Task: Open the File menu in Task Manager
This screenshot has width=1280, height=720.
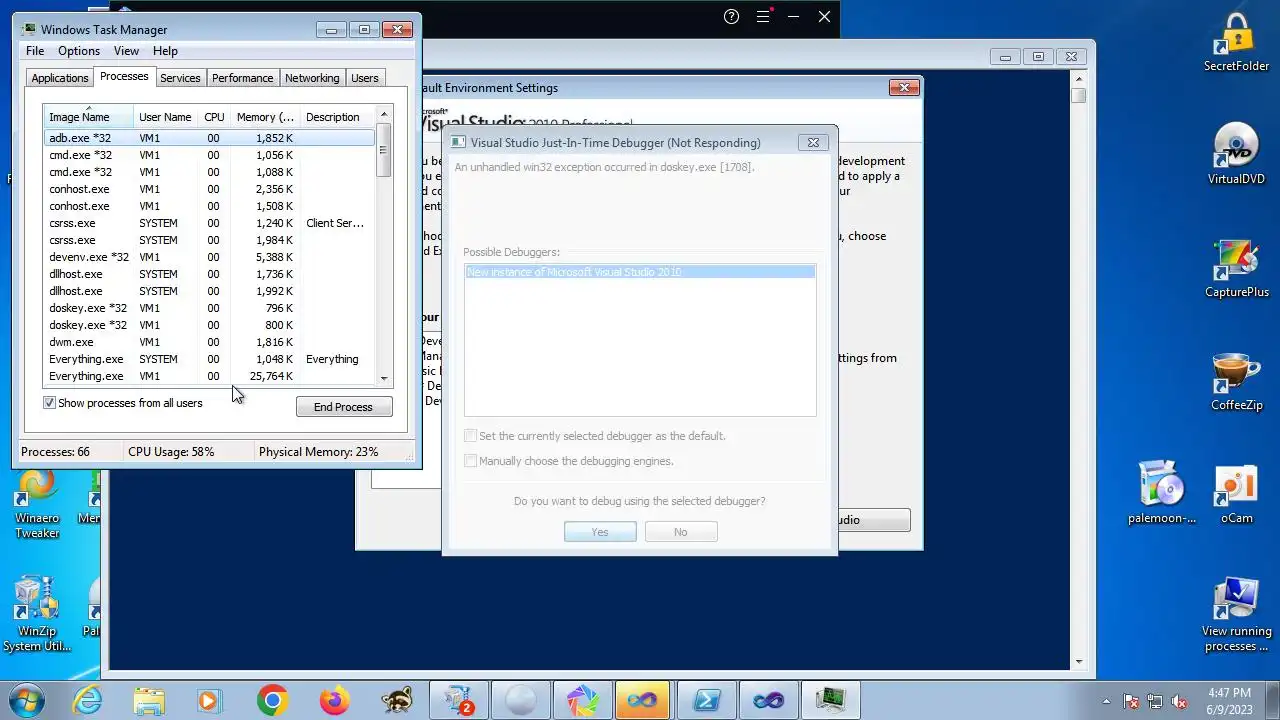Action: click(35, 51)
